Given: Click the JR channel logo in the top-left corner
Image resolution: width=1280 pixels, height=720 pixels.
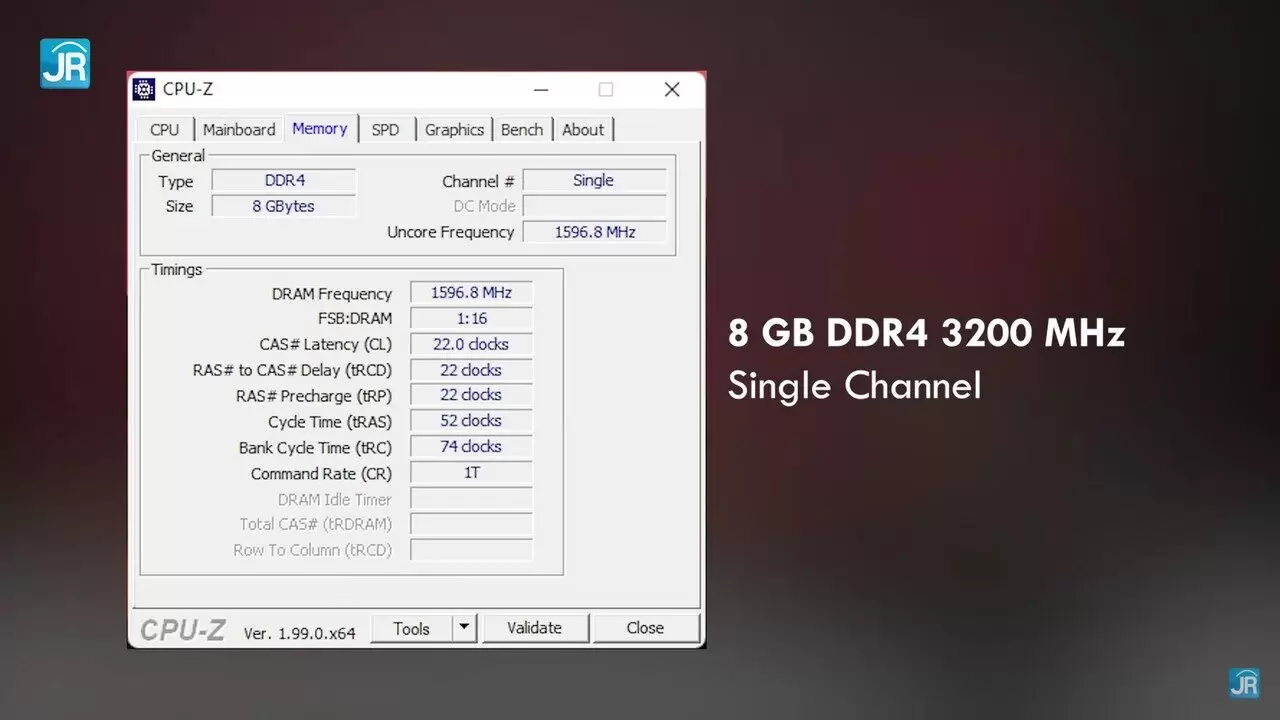Looking at the screenshot, I should pyautogui.click(x=64, y=62).
